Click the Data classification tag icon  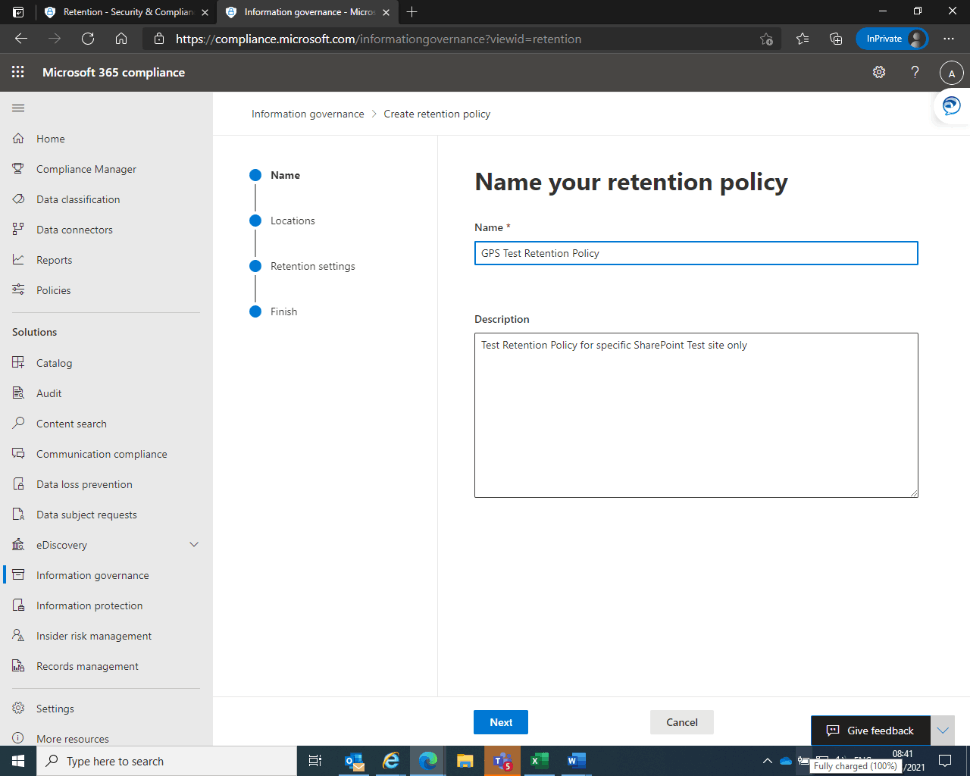pyautogui.click(x=19, y=199)
